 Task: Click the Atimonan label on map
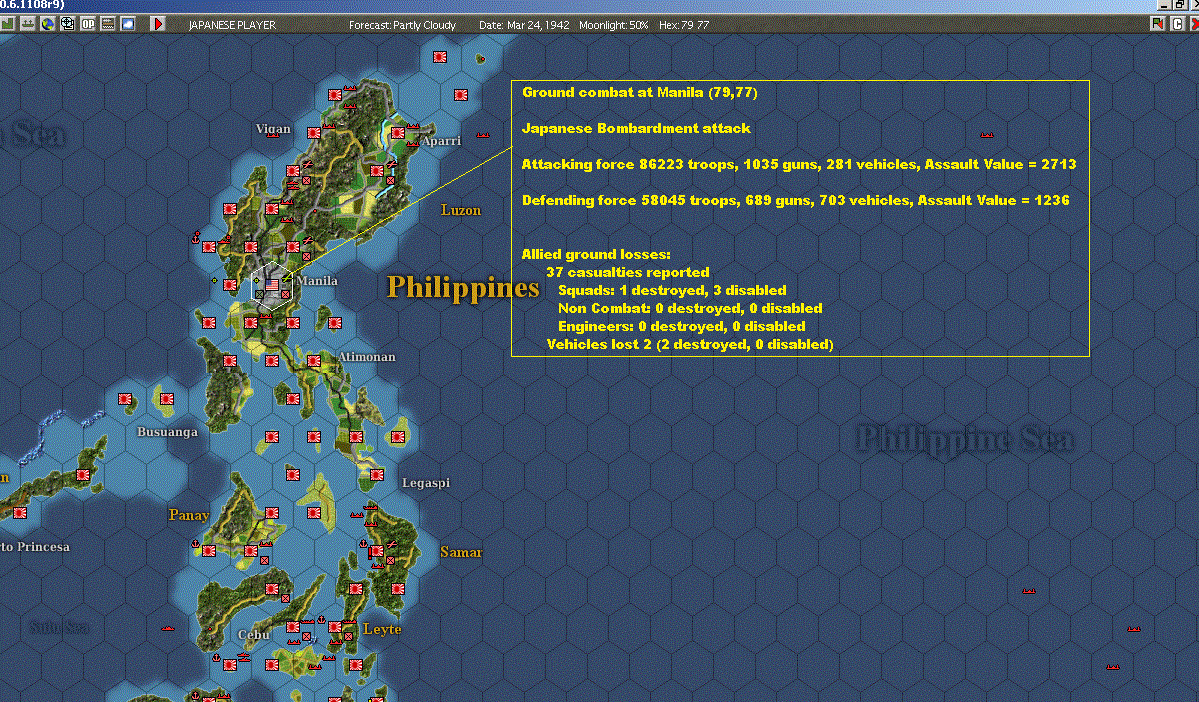tap(367, 357)
